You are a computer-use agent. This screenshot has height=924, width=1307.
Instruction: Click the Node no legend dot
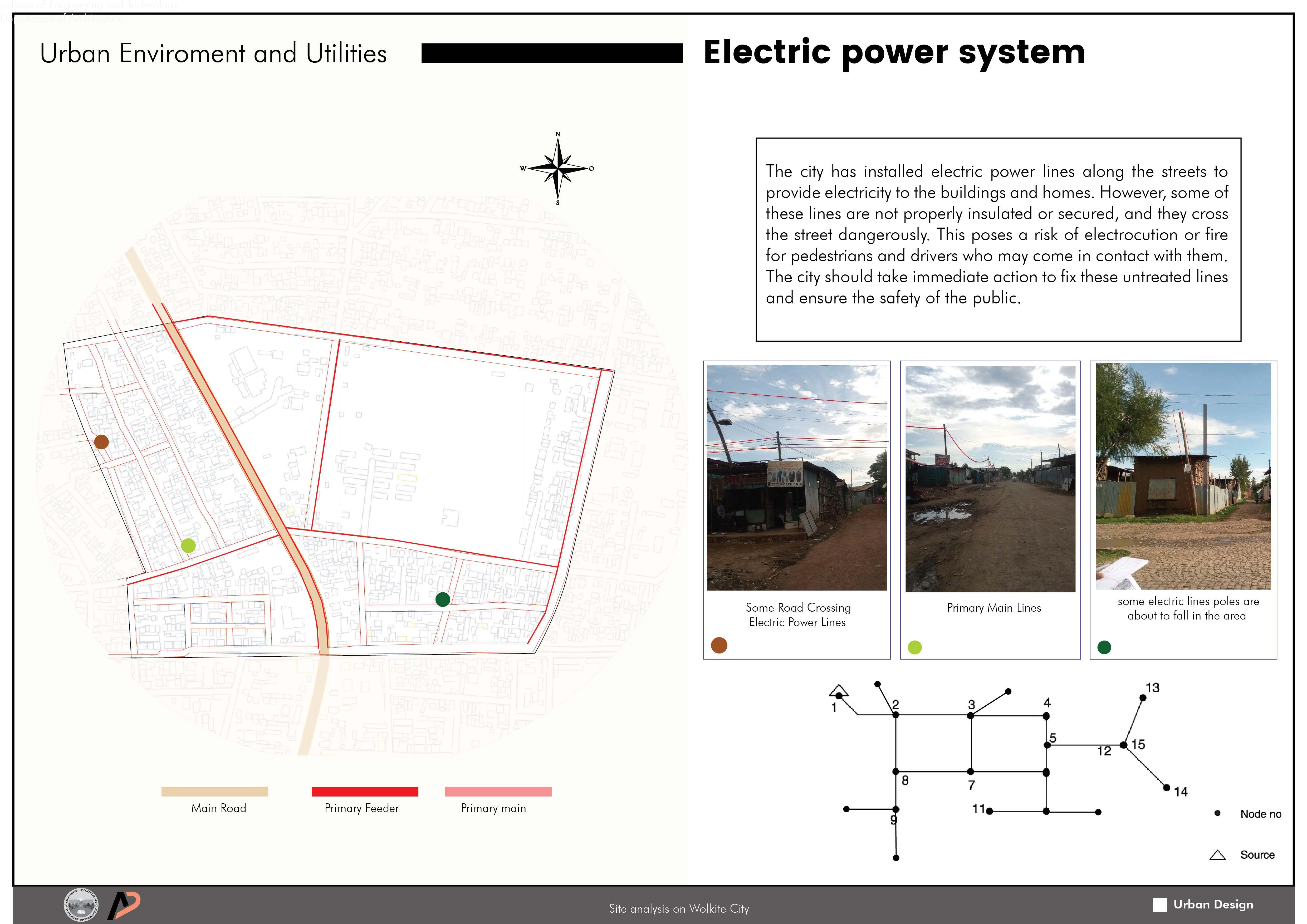(x=1218, y=814)
